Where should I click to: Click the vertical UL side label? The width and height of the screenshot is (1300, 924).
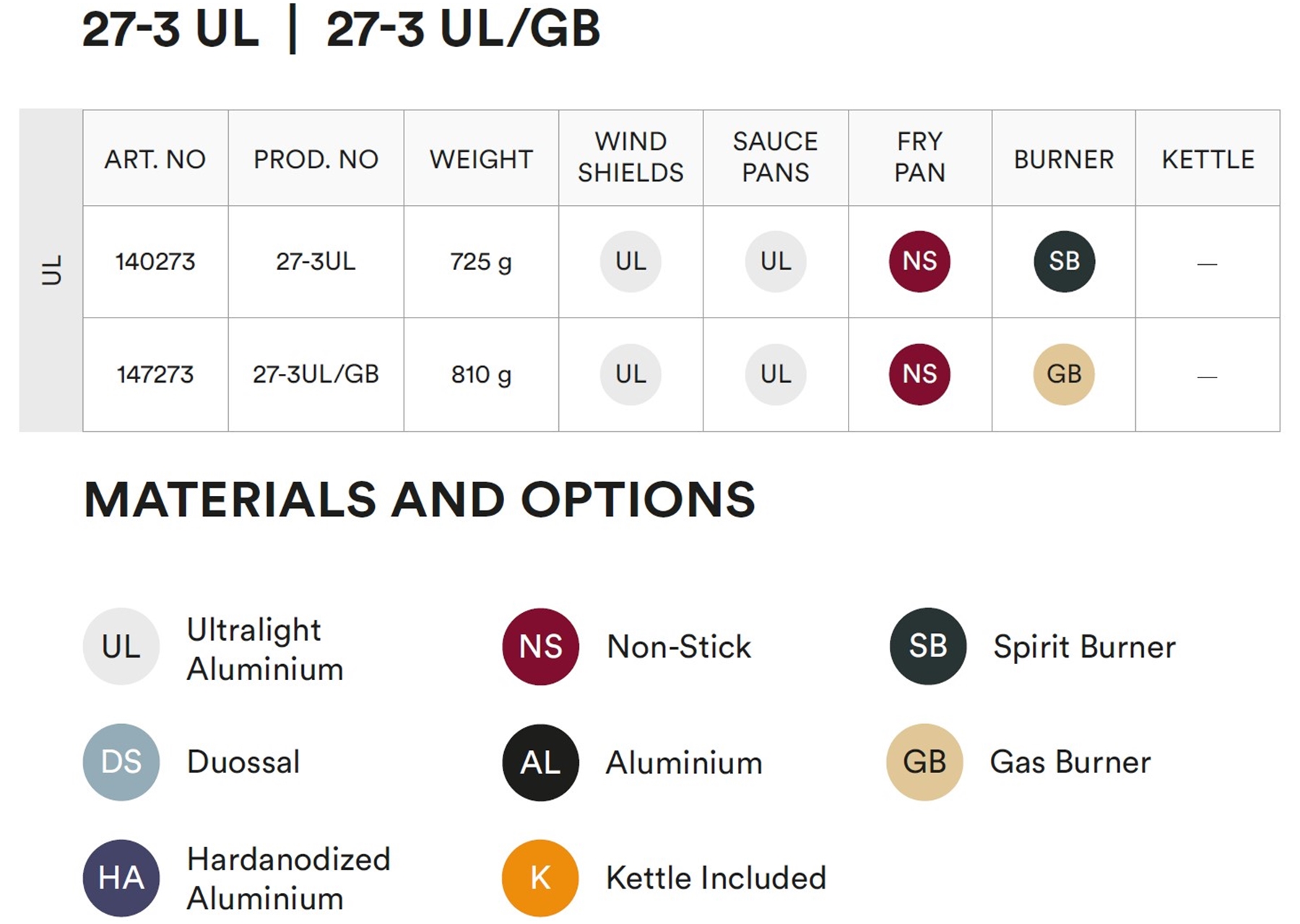(51, 270)
